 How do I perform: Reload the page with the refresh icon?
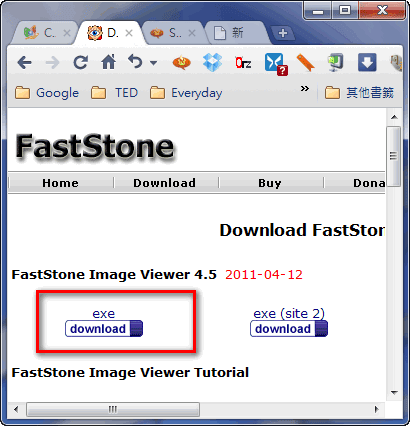coord(81,62)
